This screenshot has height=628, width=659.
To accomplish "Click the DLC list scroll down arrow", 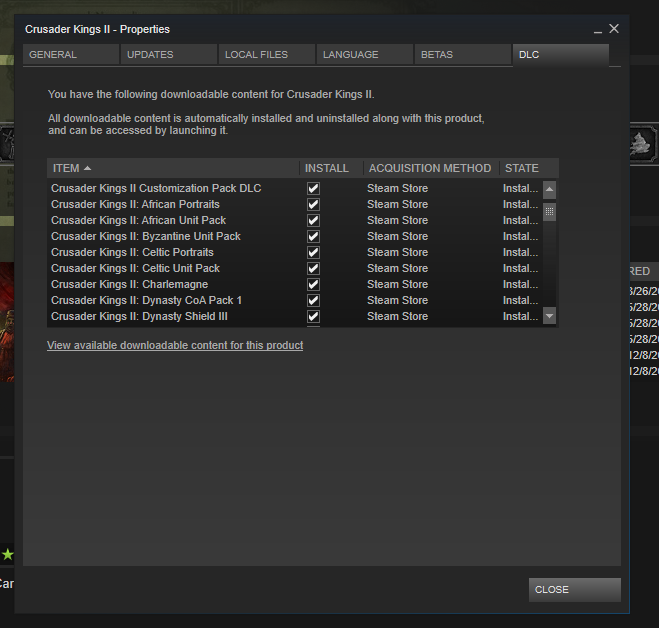I will (x=549, y=316).
